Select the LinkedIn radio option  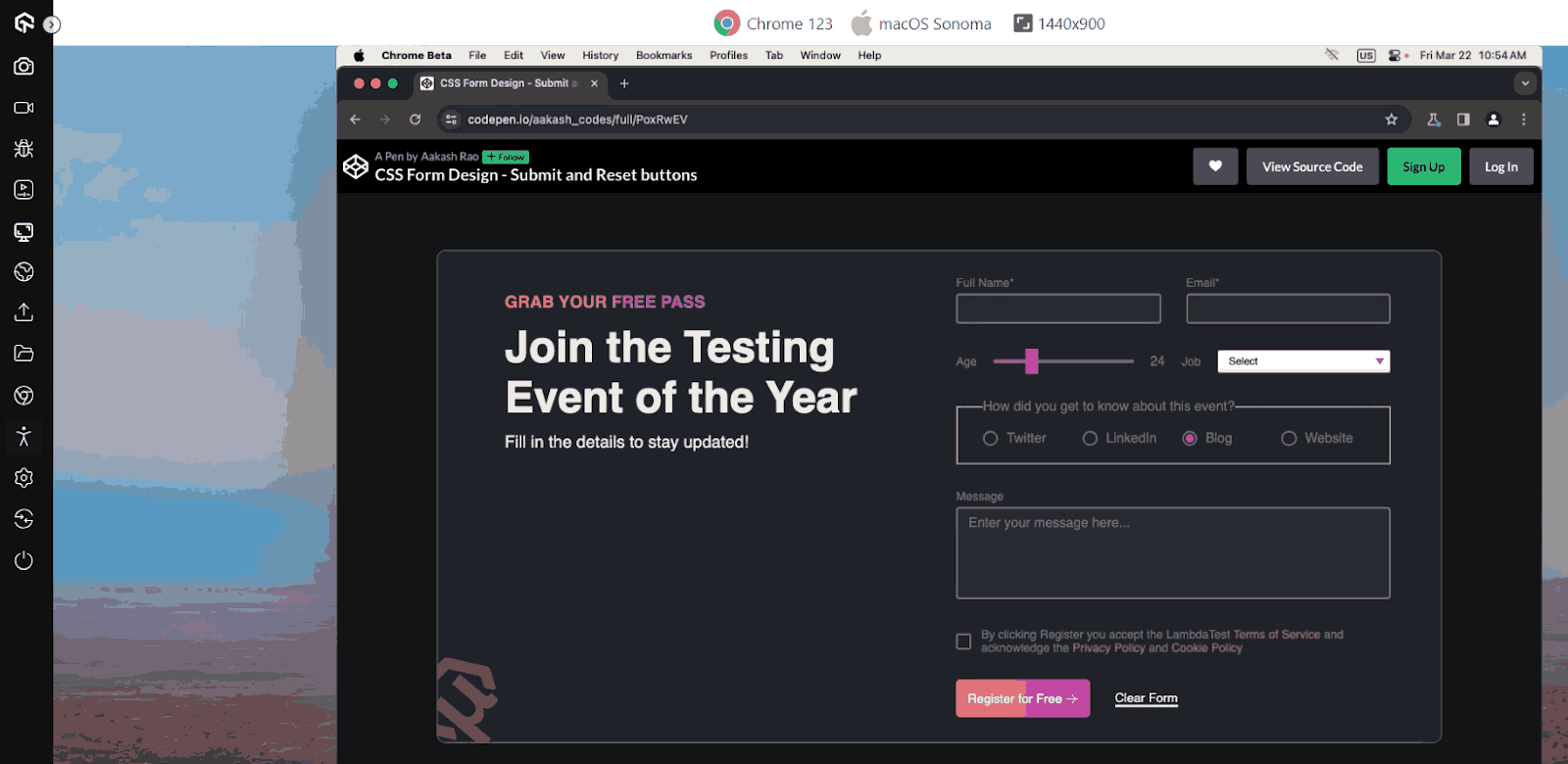point(1090,439)
